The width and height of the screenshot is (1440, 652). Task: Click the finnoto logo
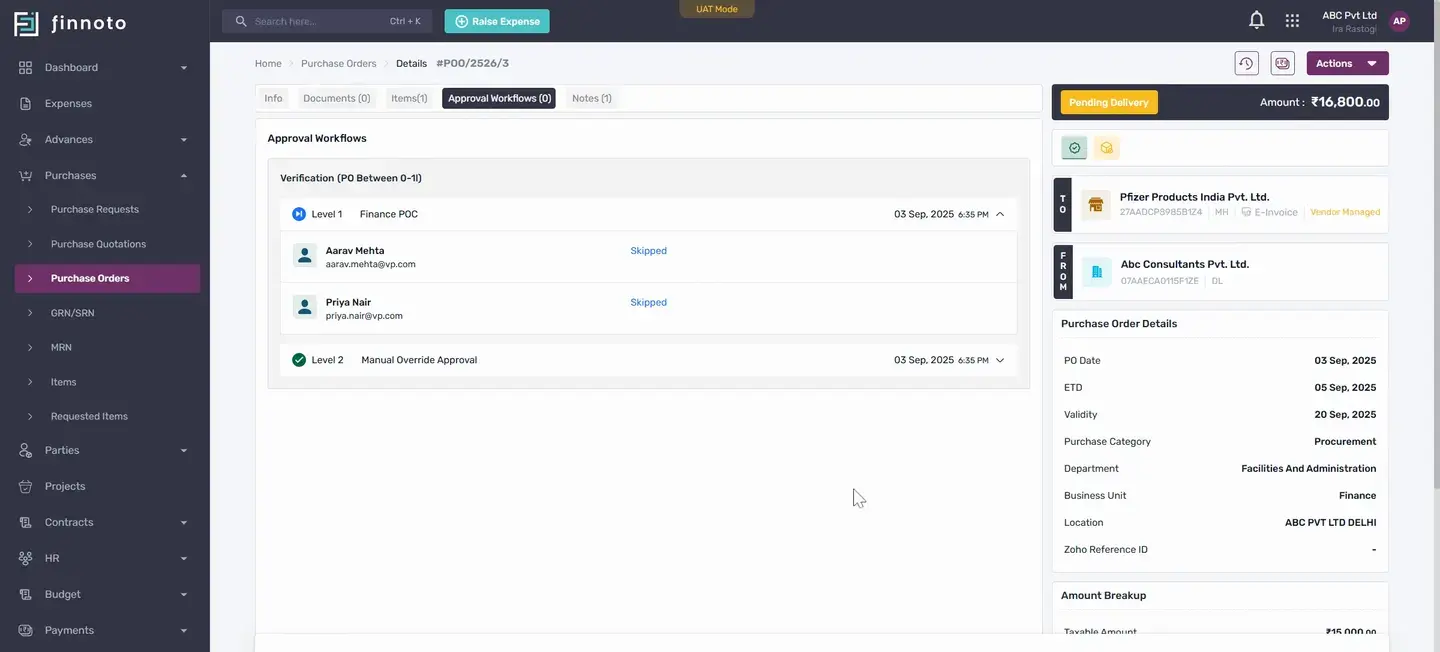[70, 23]
